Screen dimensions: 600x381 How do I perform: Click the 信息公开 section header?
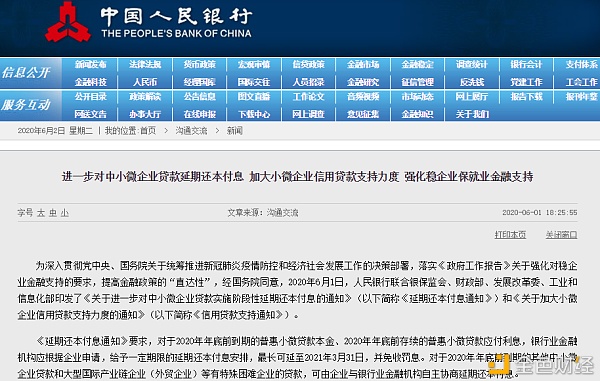click(26, 73)
